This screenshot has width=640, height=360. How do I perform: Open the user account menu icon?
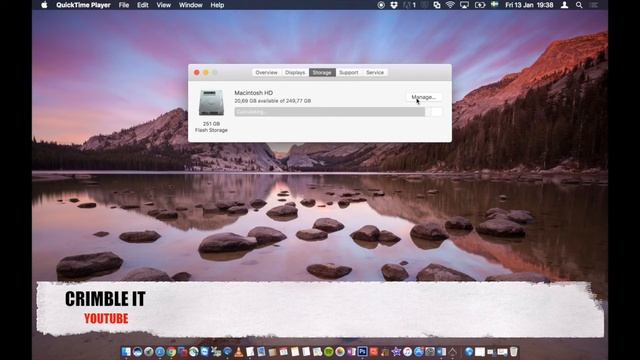pos(564,5)
